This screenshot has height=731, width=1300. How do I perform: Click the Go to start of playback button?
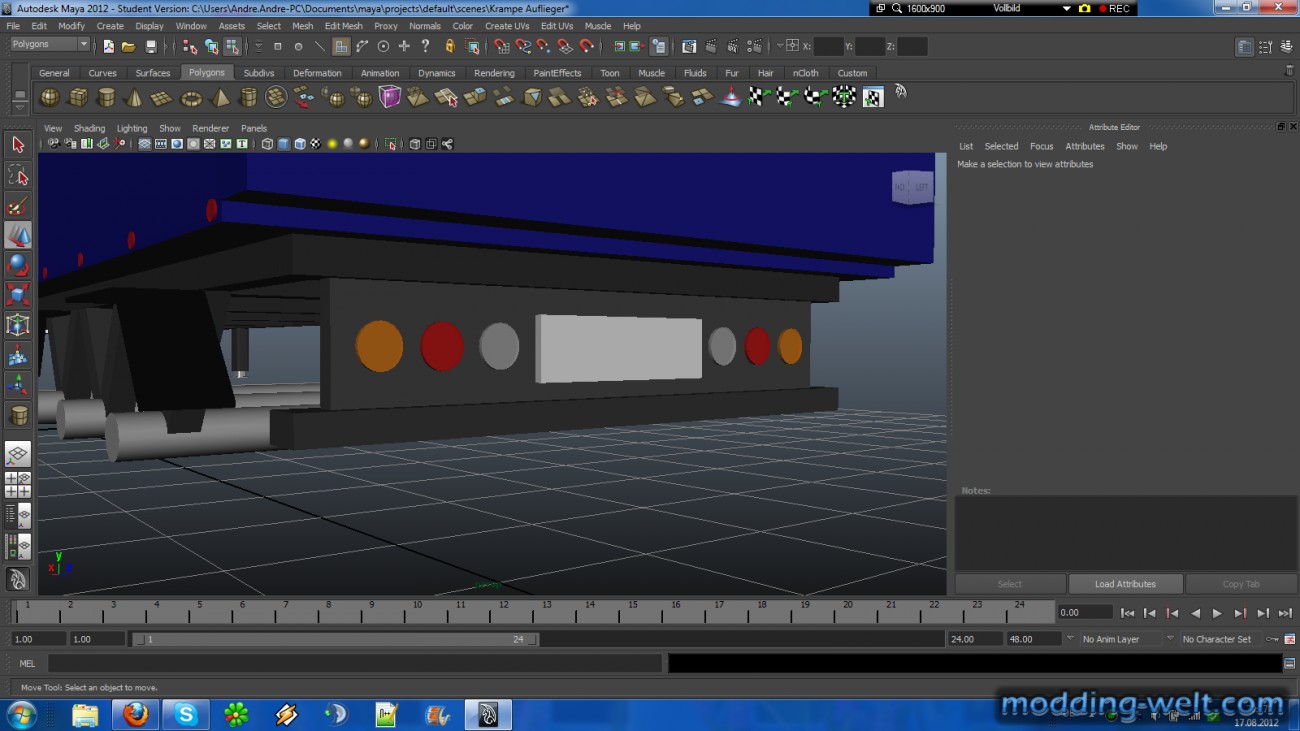[x=1127, y=613]
